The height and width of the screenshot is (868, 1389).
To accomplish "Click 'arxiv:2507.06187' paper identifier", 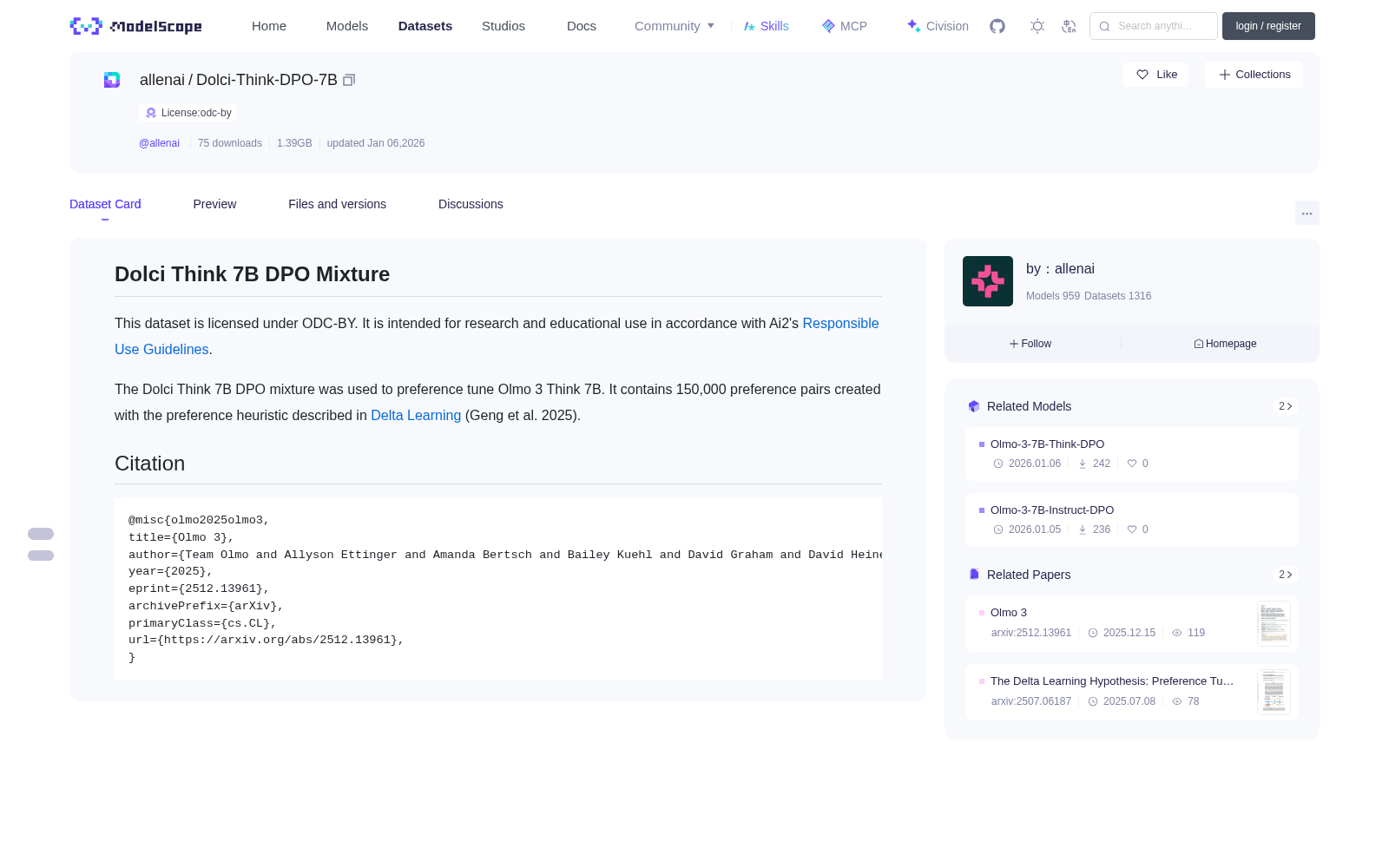I will point(1031,701).
